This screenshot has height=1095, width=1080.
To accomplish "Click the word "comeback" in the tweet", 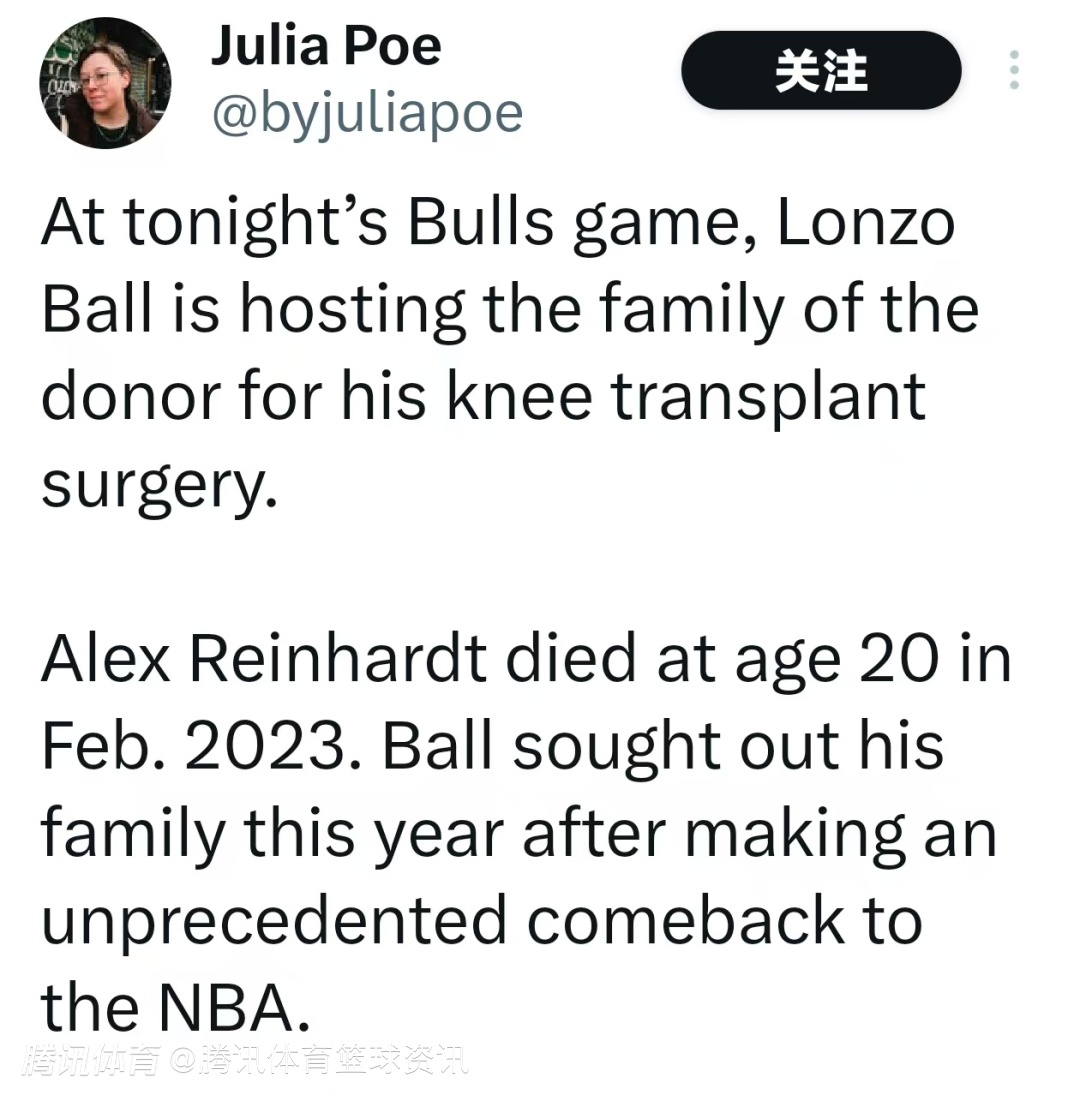I will 685,920.
